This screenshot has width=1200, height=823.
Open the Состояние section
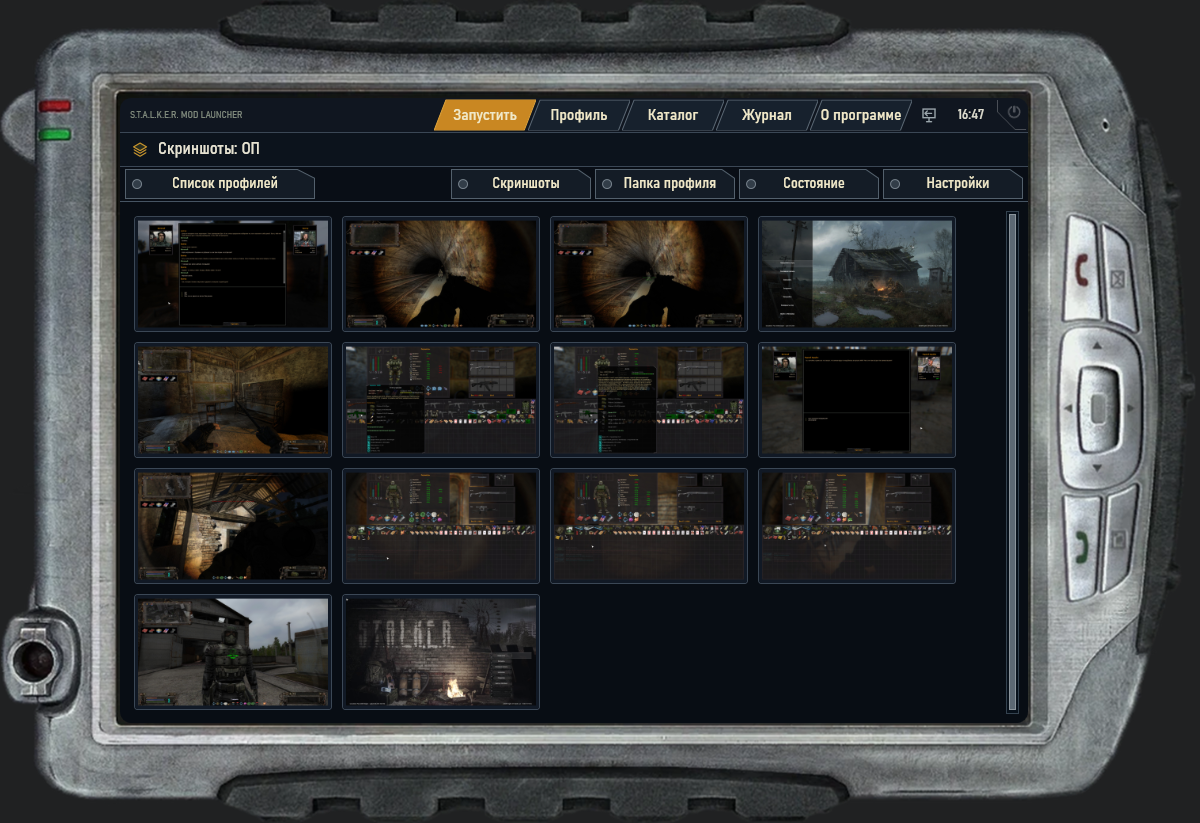[809, 184]
